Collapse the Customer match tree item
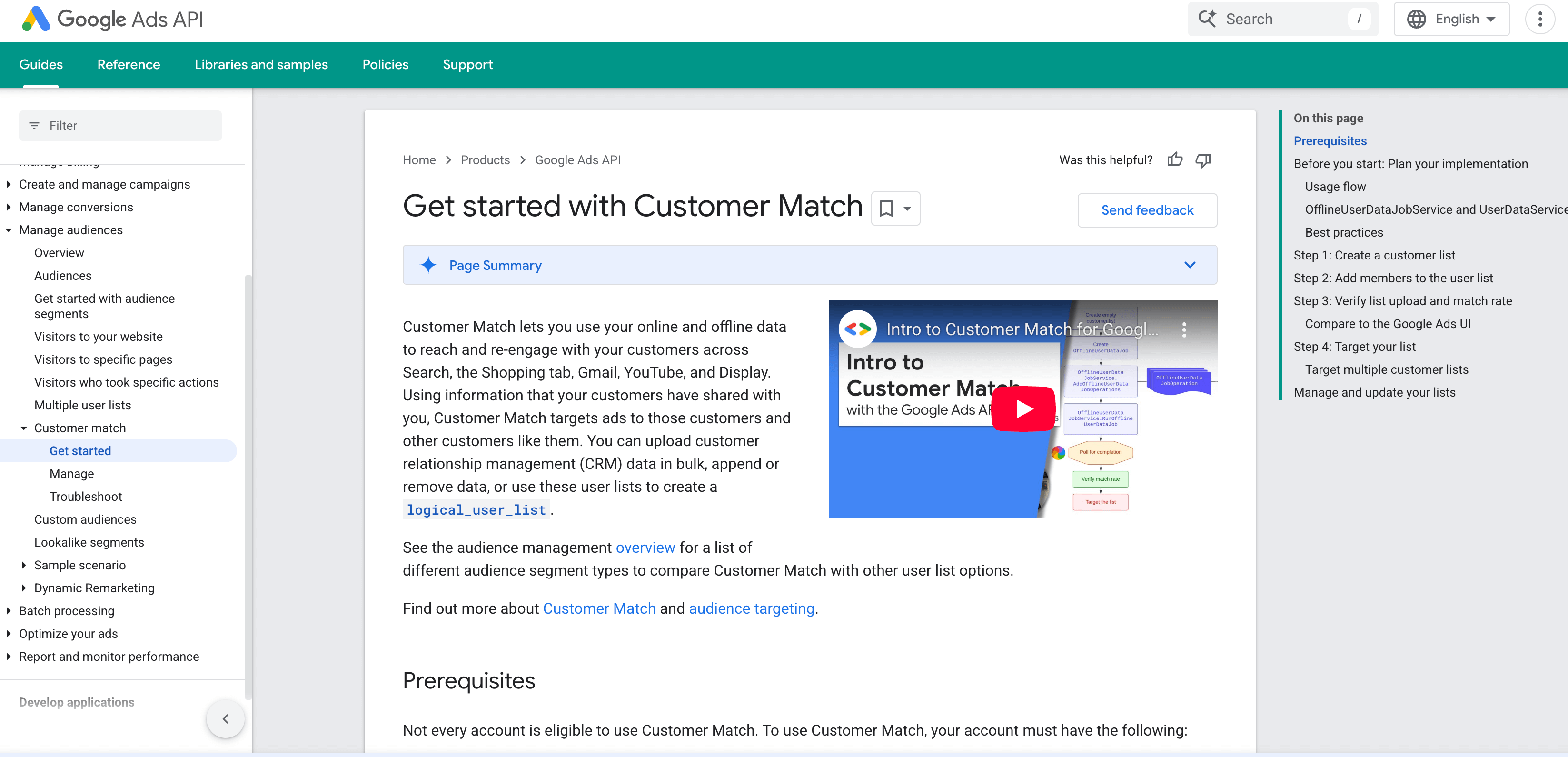Image resolution: width=1568 pixels, height=757 pixels. [x=24, y=428]
